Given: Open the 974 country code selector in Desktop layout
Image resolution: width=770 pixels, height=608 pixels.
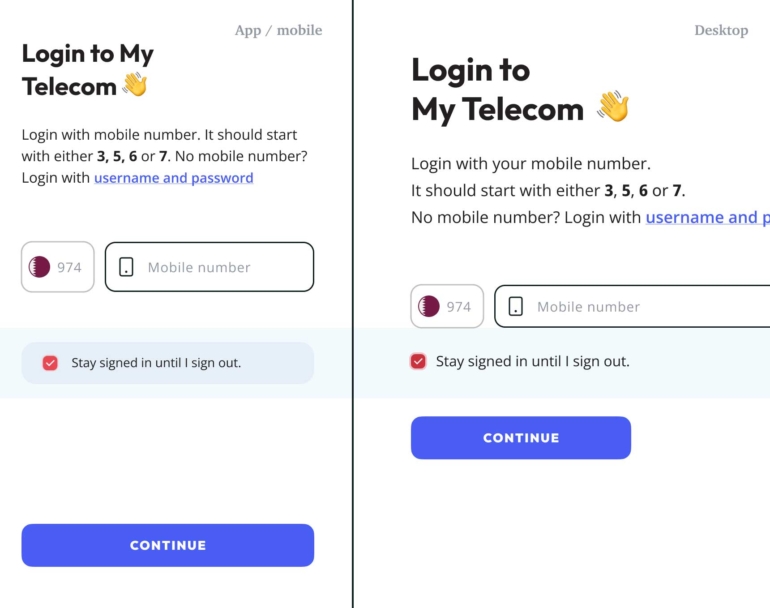Looking at the screenshot, I should [x=447, y=306].
